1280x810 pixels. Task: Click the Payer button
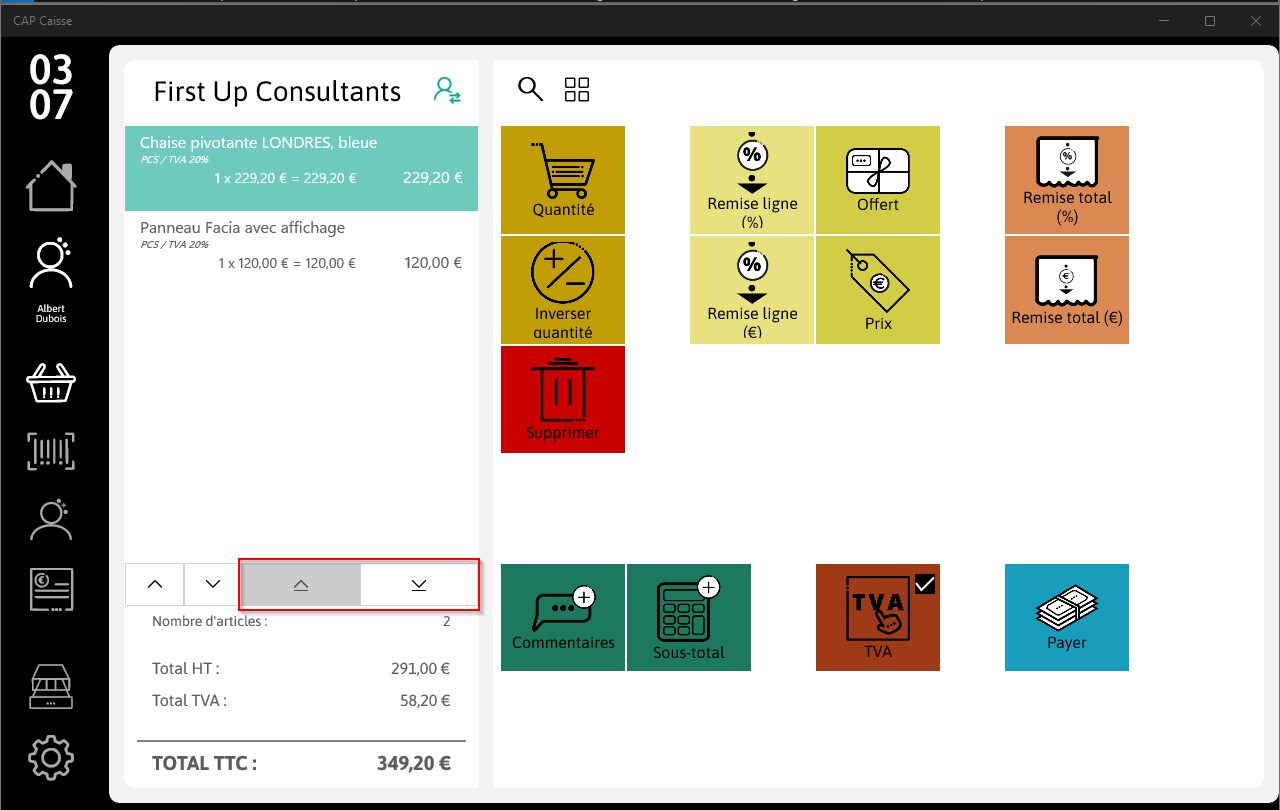point(1067,617)
